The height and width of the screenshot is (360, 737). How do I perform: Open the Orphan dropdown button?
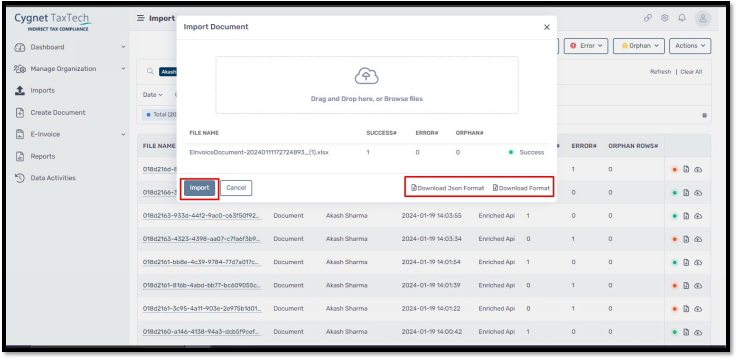(639, 46)
